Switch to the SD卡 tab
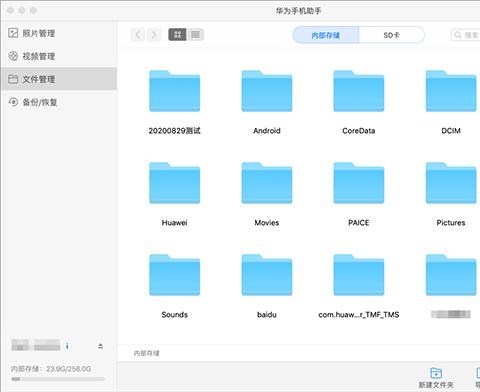Screen dimensions: 480x392 coord(392,35)
